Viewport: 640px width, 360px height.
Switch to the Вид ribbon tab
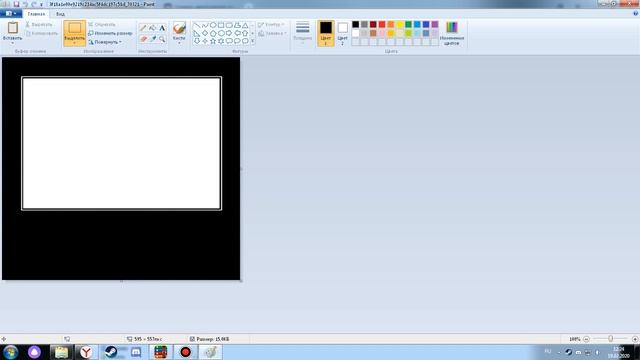60,14
